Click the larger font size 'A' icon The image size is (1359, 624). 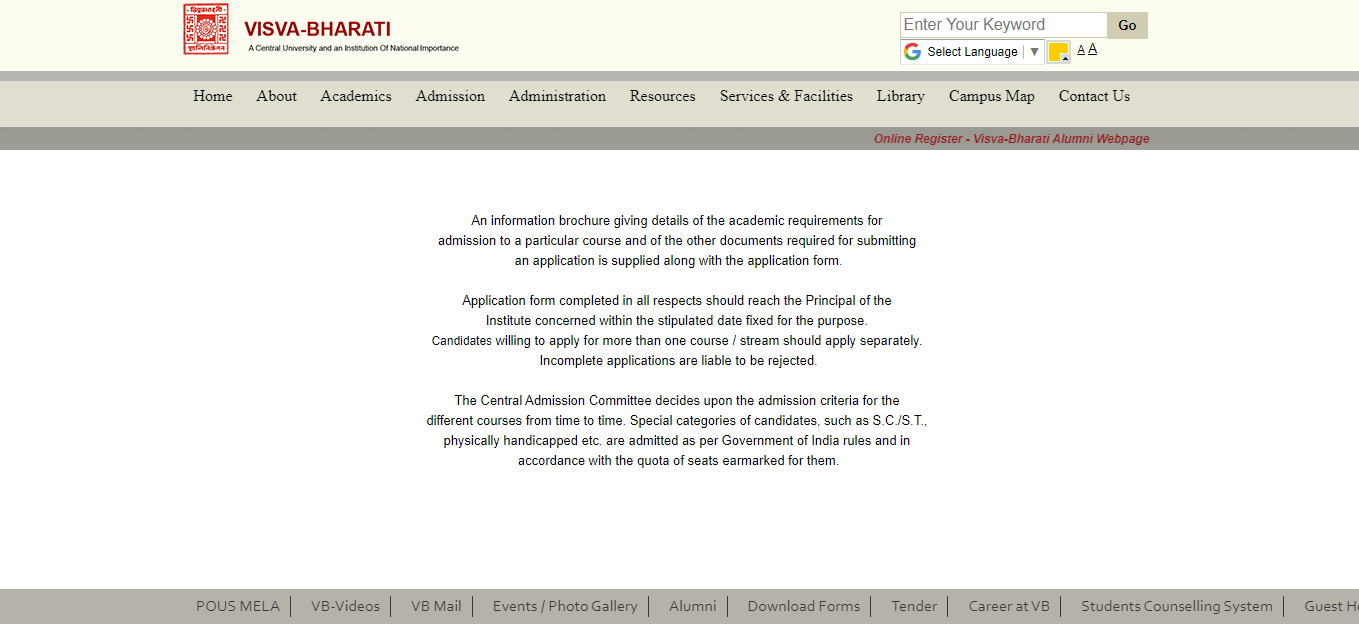pos(1092,48)
